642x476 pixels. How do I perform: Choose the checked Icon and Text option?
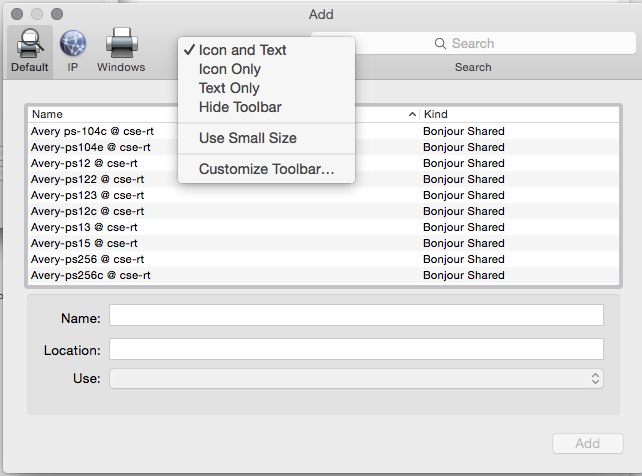(x=242, y=50)
